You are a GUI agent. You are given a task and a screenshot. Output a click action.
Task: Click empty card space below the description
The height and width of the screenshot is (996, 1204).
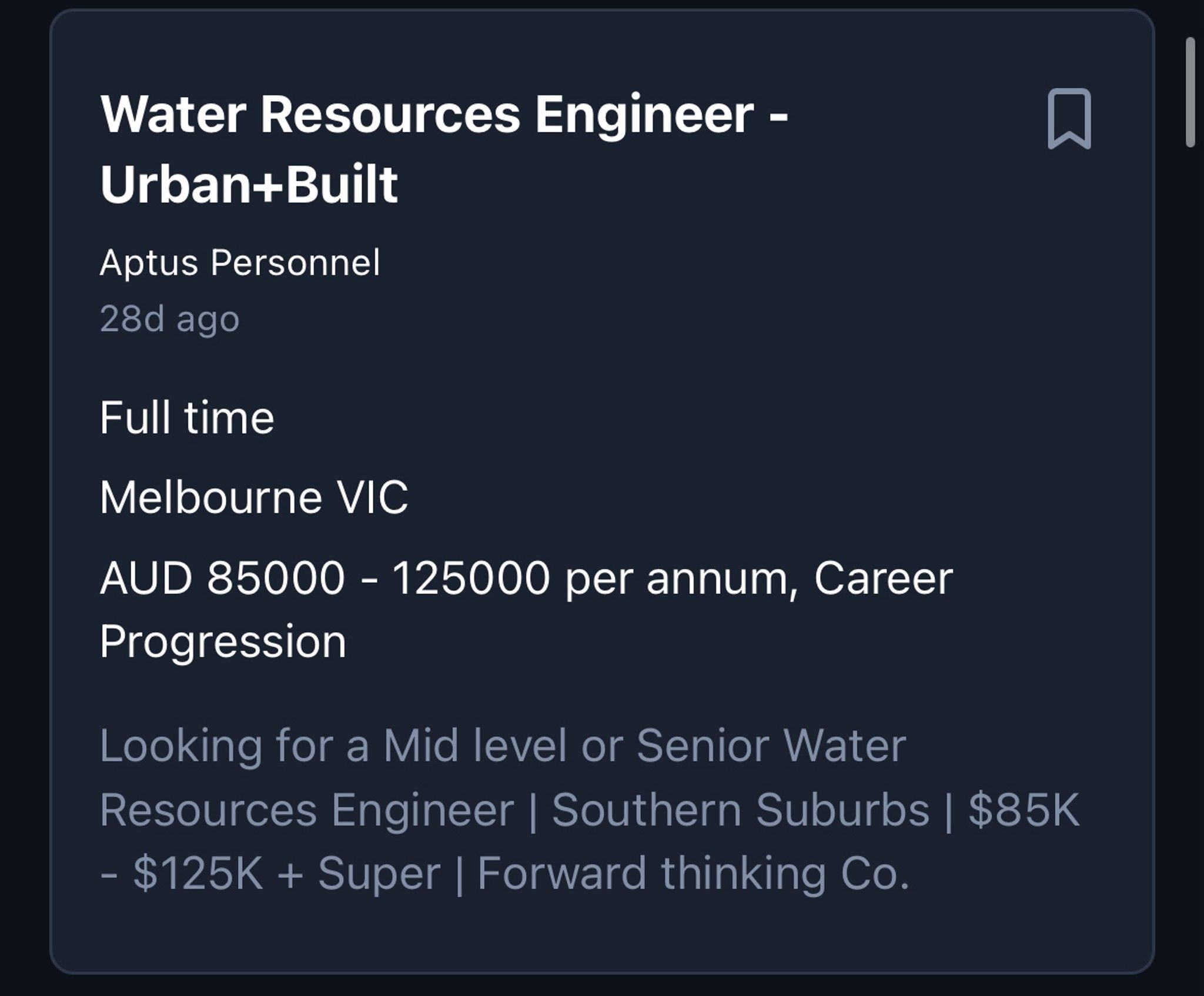602,934
